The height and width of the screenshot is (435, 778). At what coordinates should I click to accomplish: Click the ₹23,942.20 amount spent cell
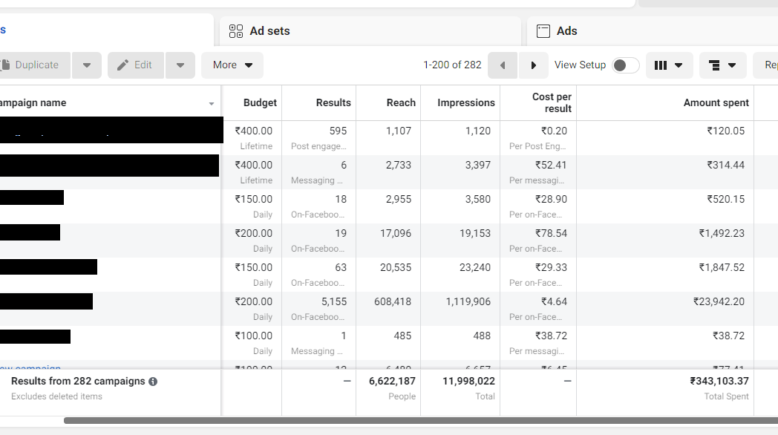719,302
